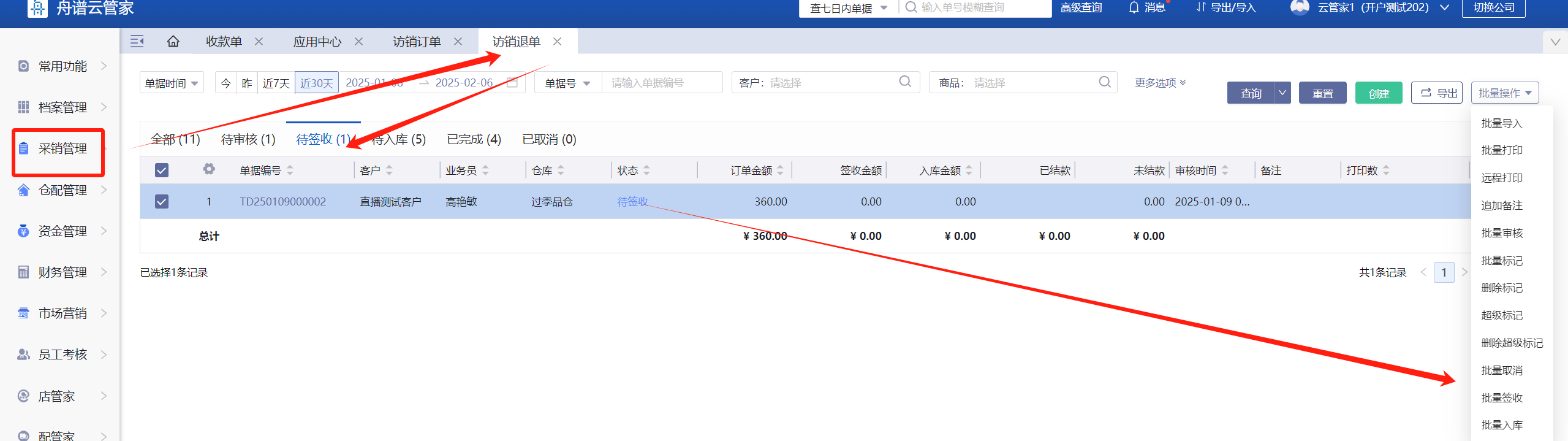This screenshot has height=441, width=1568.
Task: Click the user avatar icon
Action: pyautogui.click(x=1299, y=7)
